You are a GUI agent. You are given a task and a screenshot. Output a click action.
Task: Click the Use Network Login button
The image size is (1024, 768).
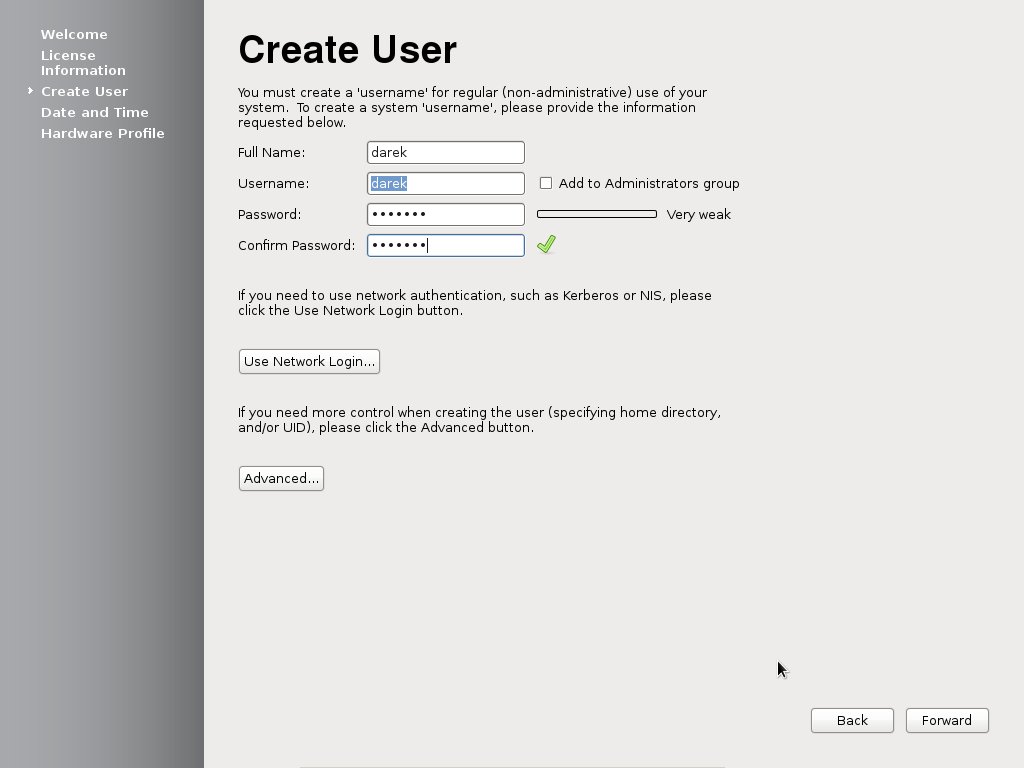pyautogui.click(x=310, y=361)
